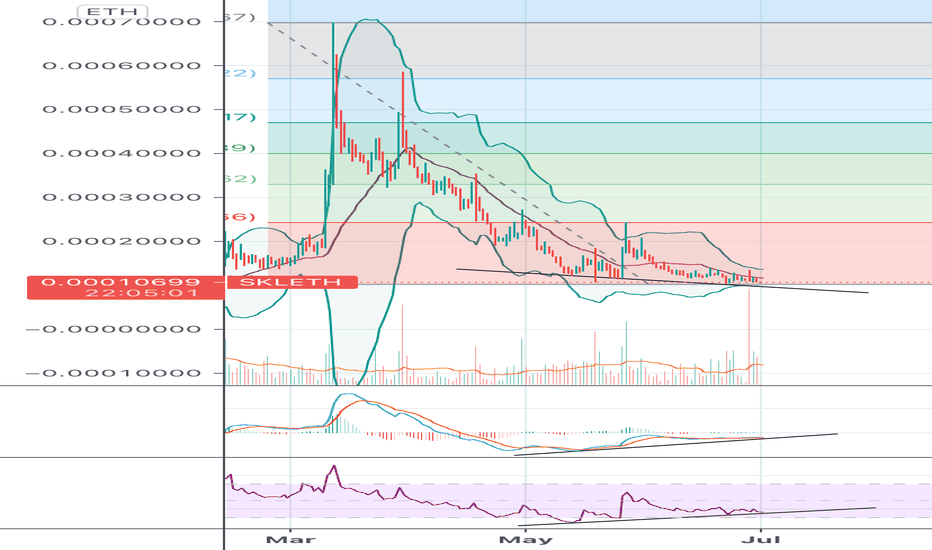Select the dashed Fibonacci diagonal trend line
Viewport: 932px width, 550px height.
(458, 155)
